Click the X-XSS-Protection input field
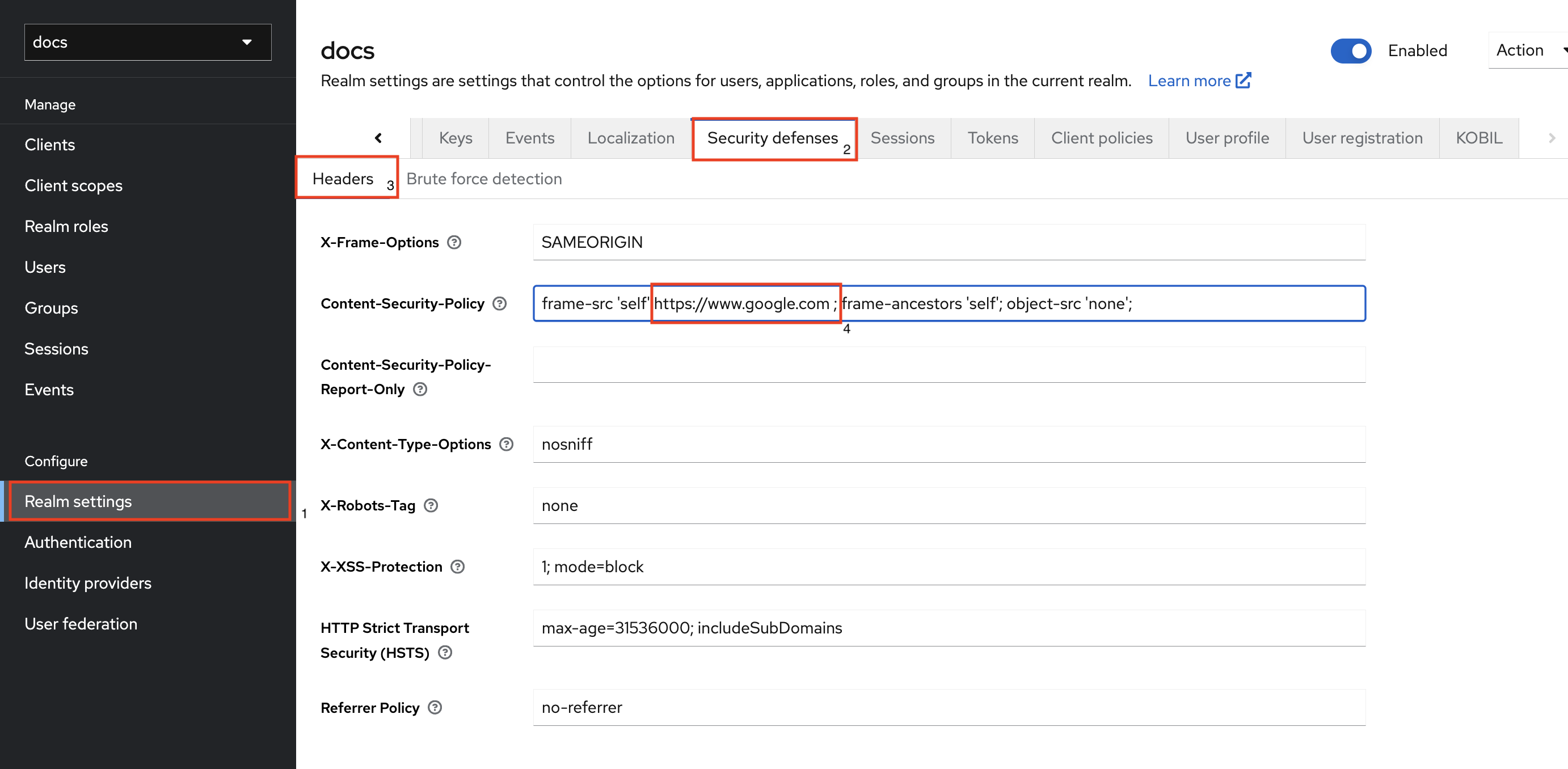Screen dimensions: 1568x769 pyautogui.click(x=949, y=567)
